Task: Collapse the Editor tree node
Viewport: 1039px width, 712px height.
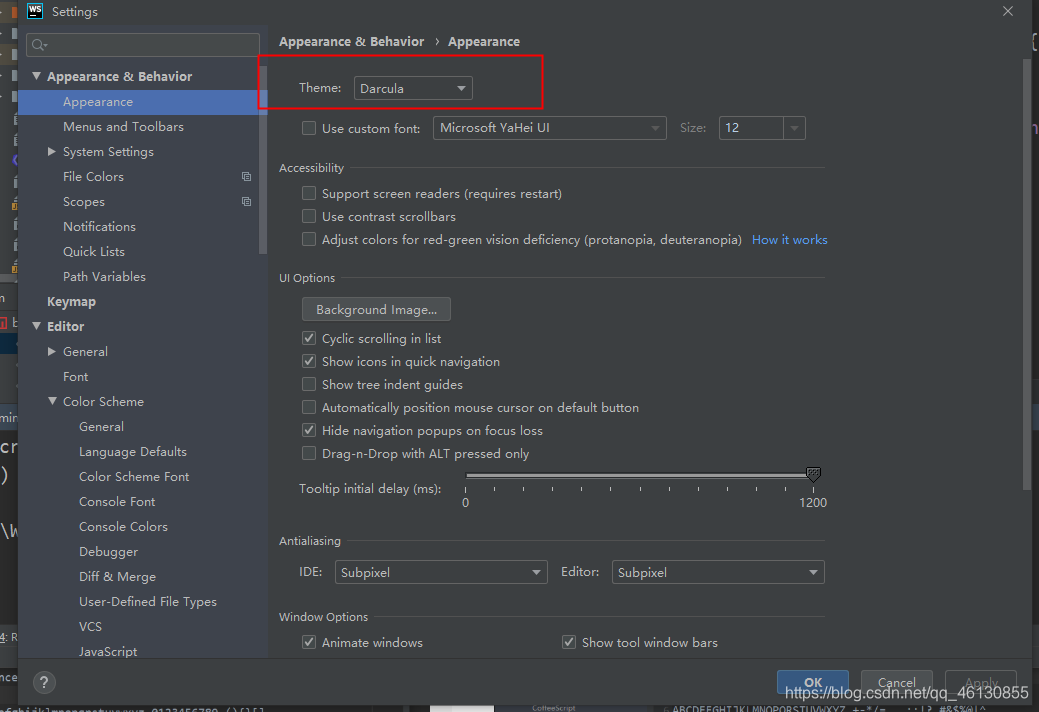Action: pyautogui.click(x=36, y=326)
